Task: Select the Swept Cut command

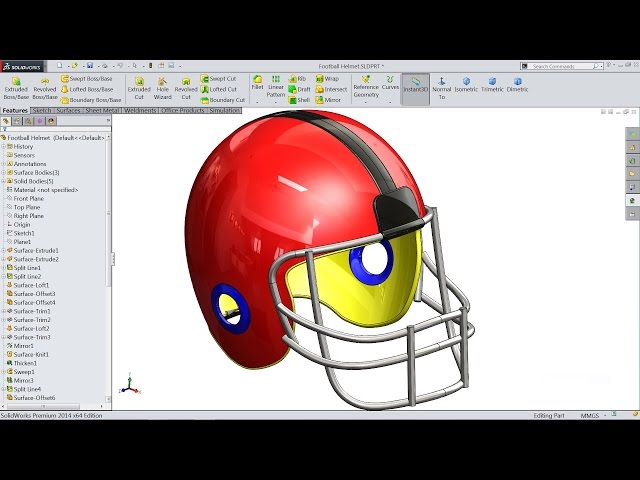Action: 218,78
